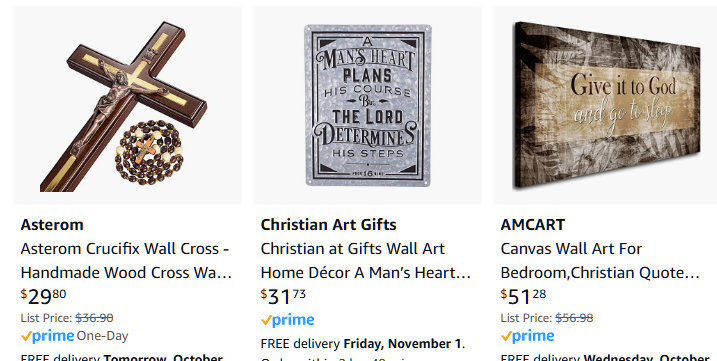717x361 pixels.
Task: Click the rosary beads in crucifix image
Action: click(x=149, y=152)
